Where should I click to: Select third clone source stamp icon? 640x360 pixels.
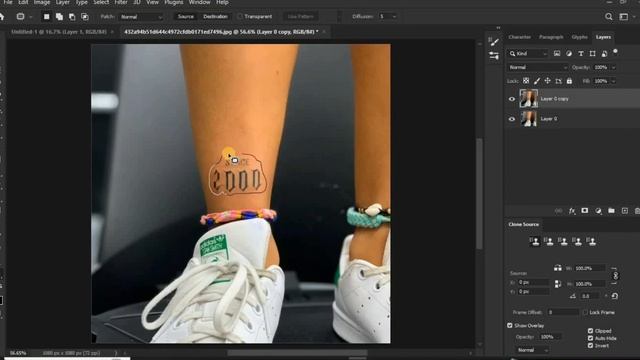pos(563,242)
